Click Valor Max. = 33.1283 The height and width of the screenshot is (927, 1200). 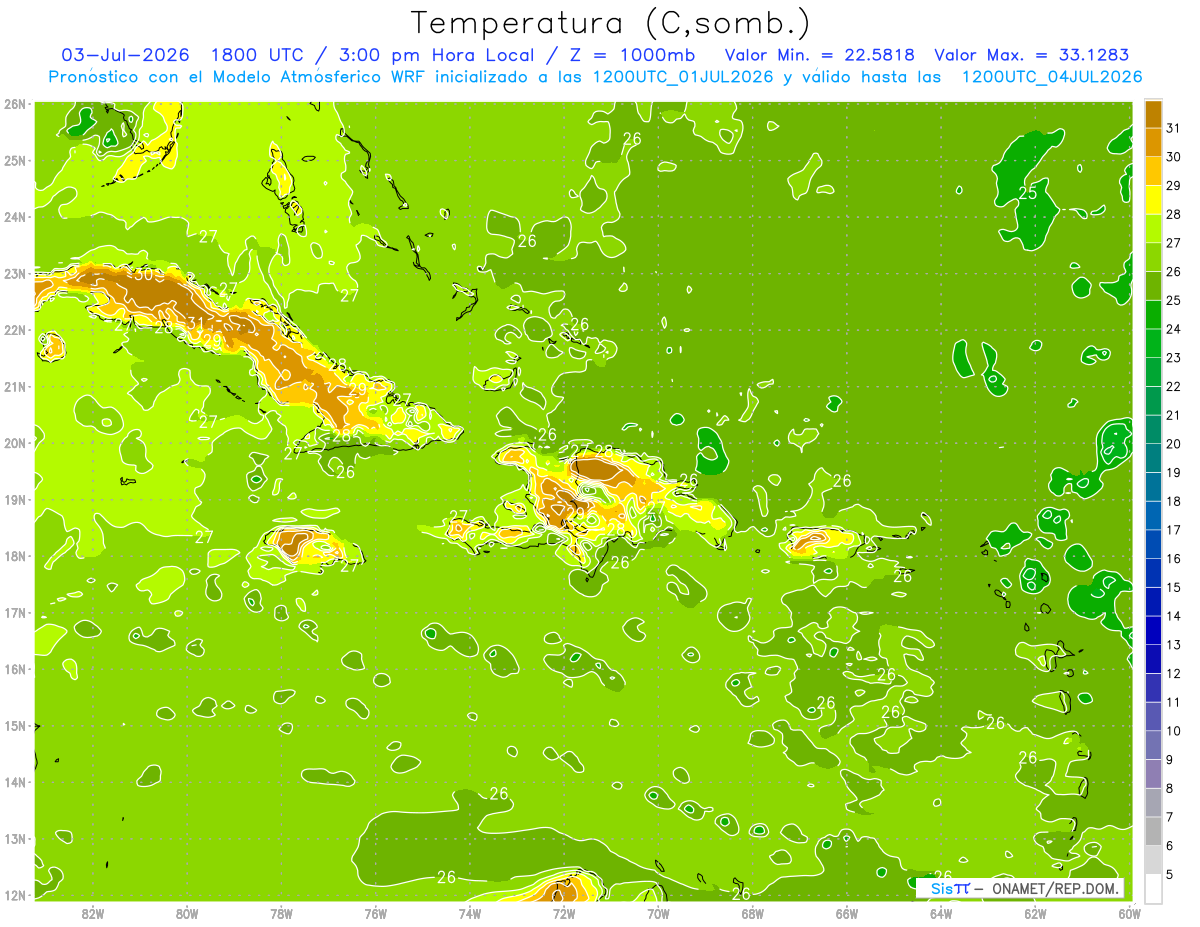[1031, 54]
